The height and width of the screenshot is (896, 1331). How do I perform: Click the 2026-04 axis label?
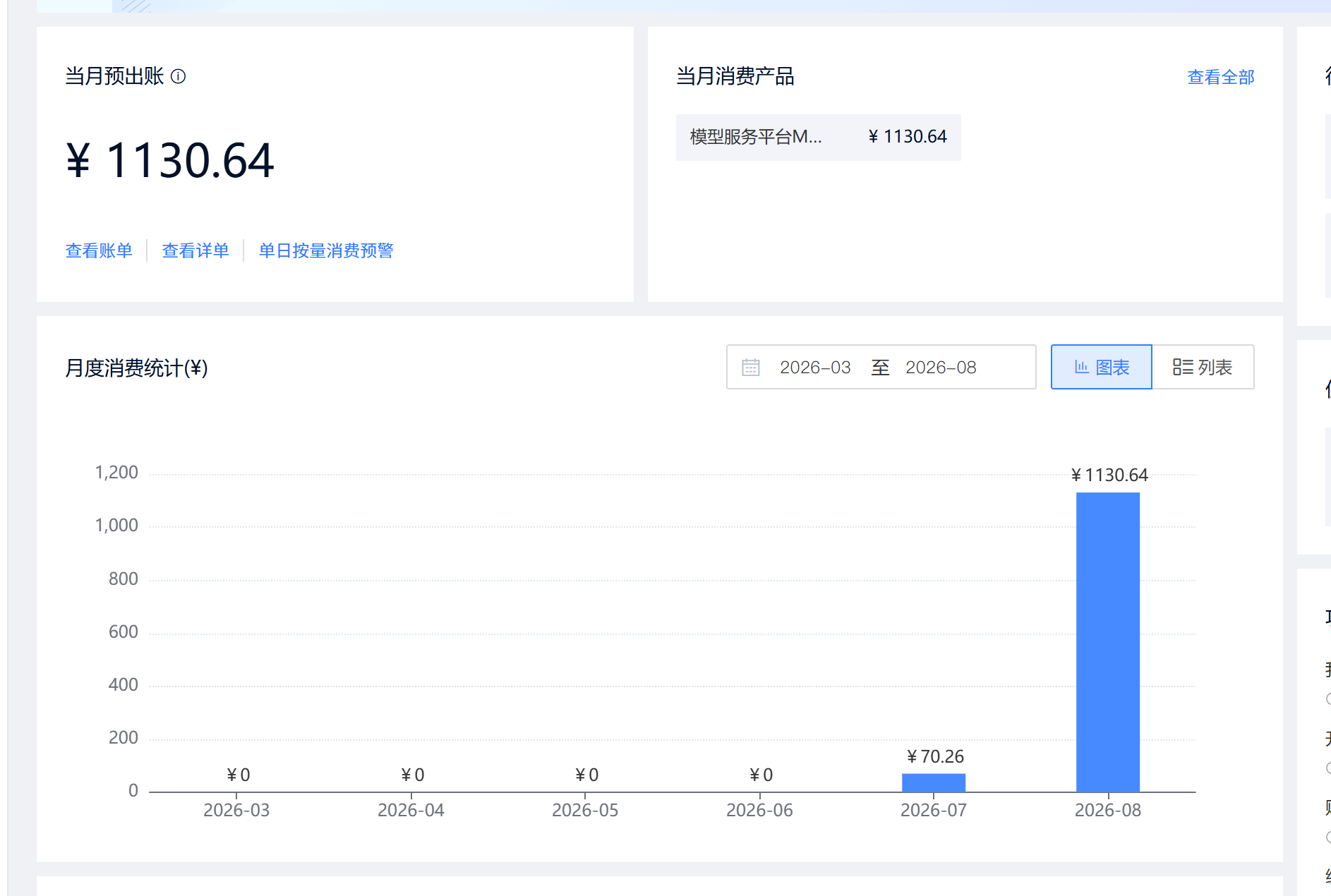pos(411,811)
